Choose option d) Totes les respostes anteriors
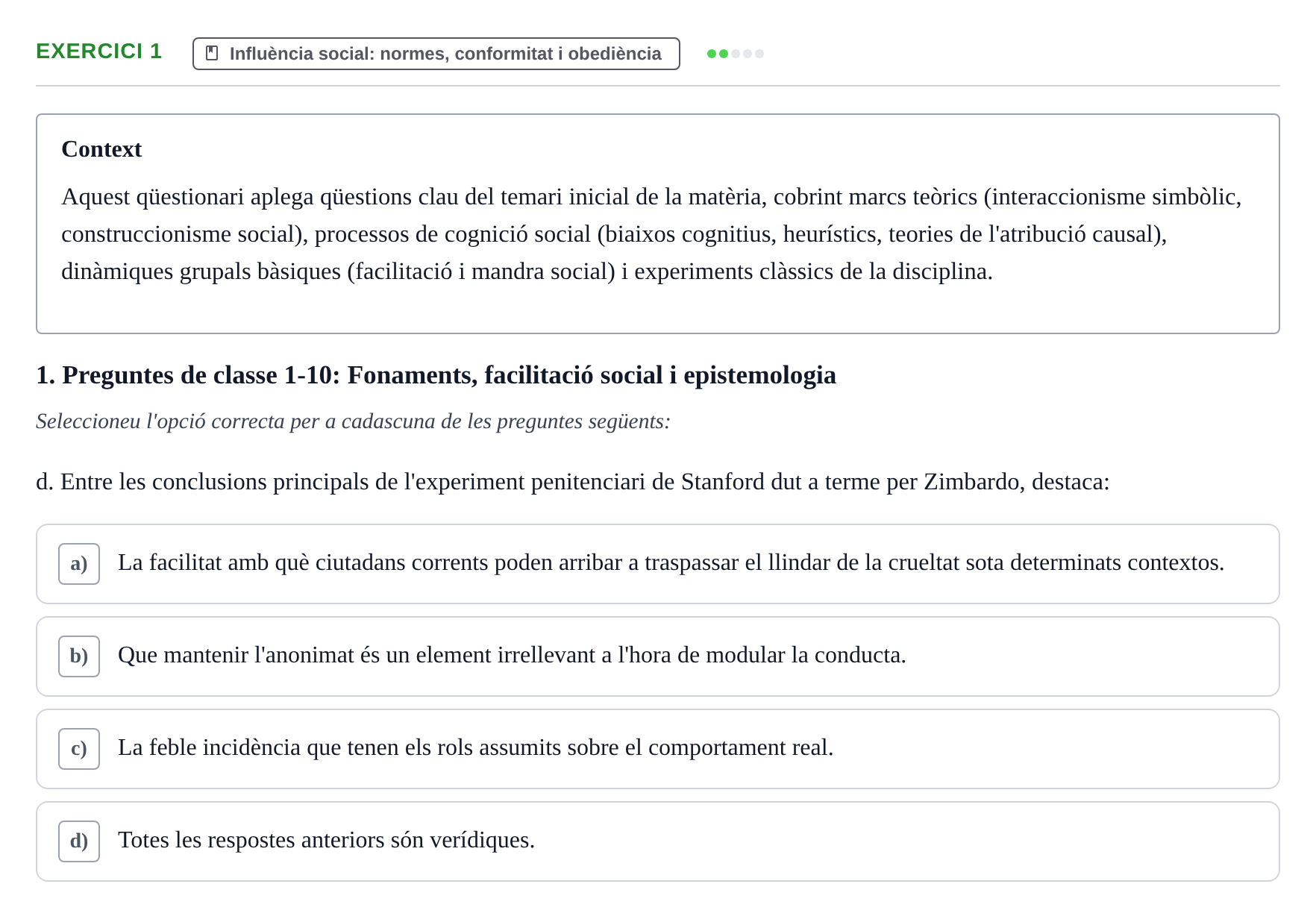 coord(658,841)
